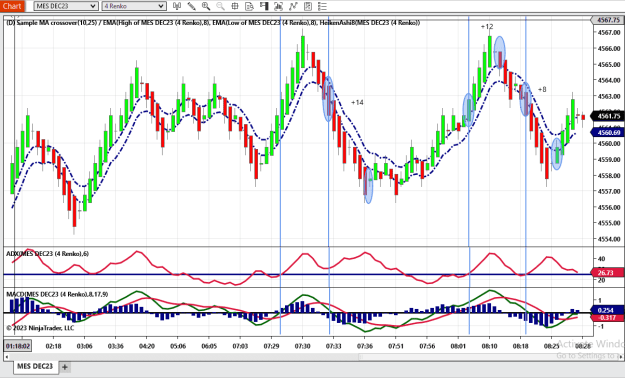
Task: Open the Data Box icon
Action: point(250,6)
